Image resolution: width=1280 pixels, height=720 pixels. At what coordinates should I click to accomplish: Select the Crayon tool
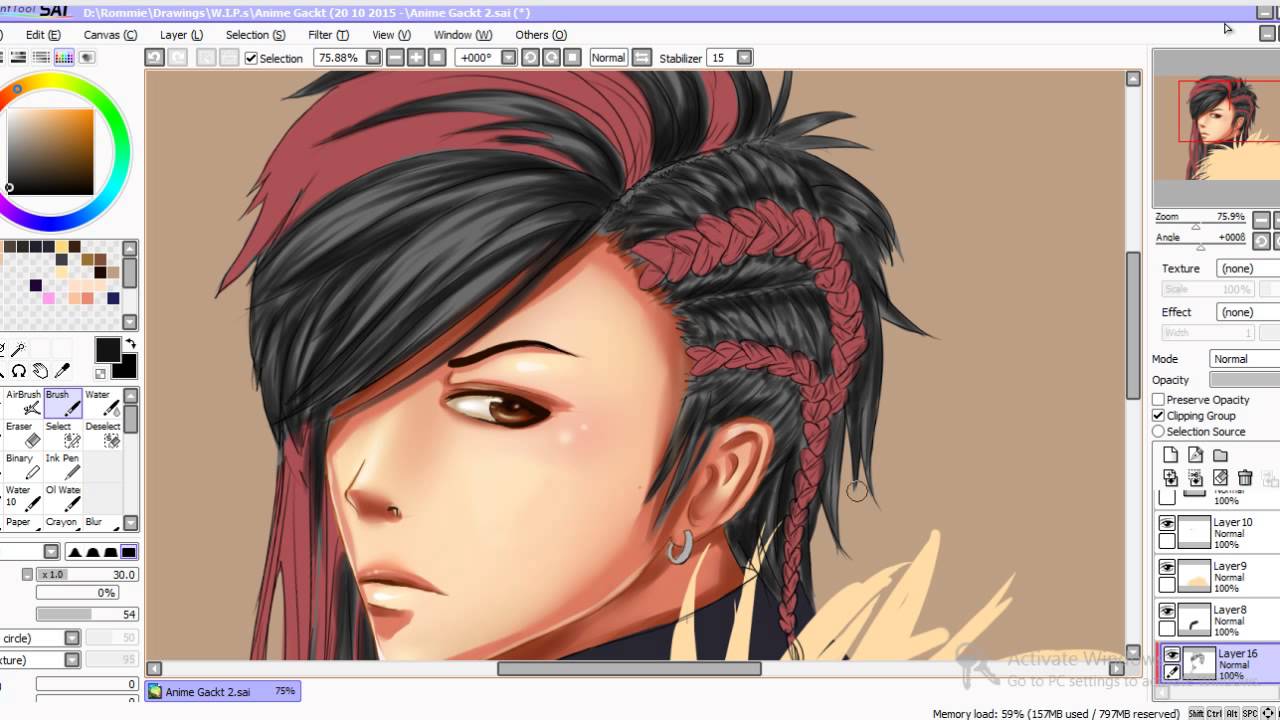tap(63, 522)
